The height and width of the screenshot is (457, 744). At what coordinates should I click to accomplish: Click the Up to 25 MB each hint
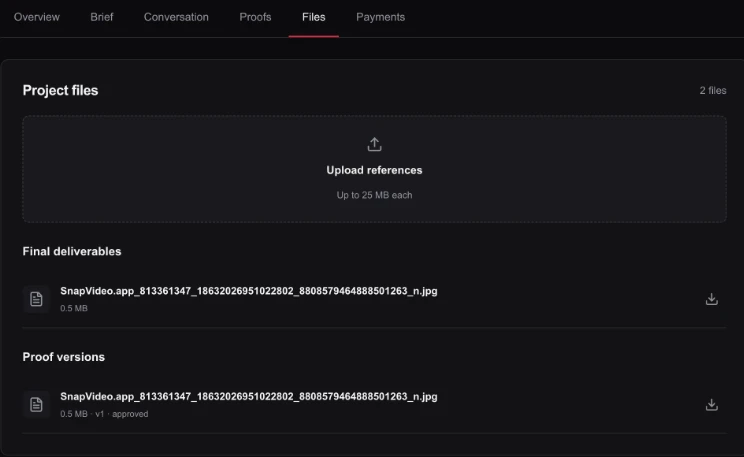[x=374, y=195]
